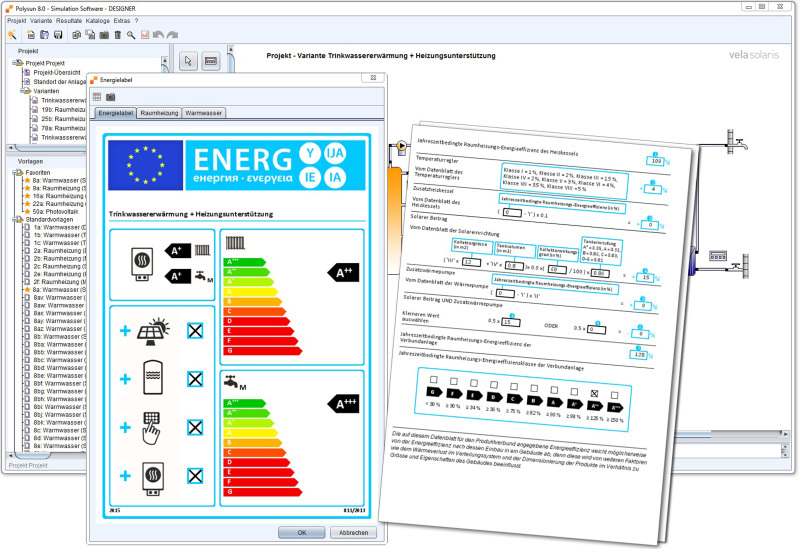Viewport: 800px width, 549px height.
Task: Open the table view icon in Energielabel dialog
Action: [x=97, y=96]
